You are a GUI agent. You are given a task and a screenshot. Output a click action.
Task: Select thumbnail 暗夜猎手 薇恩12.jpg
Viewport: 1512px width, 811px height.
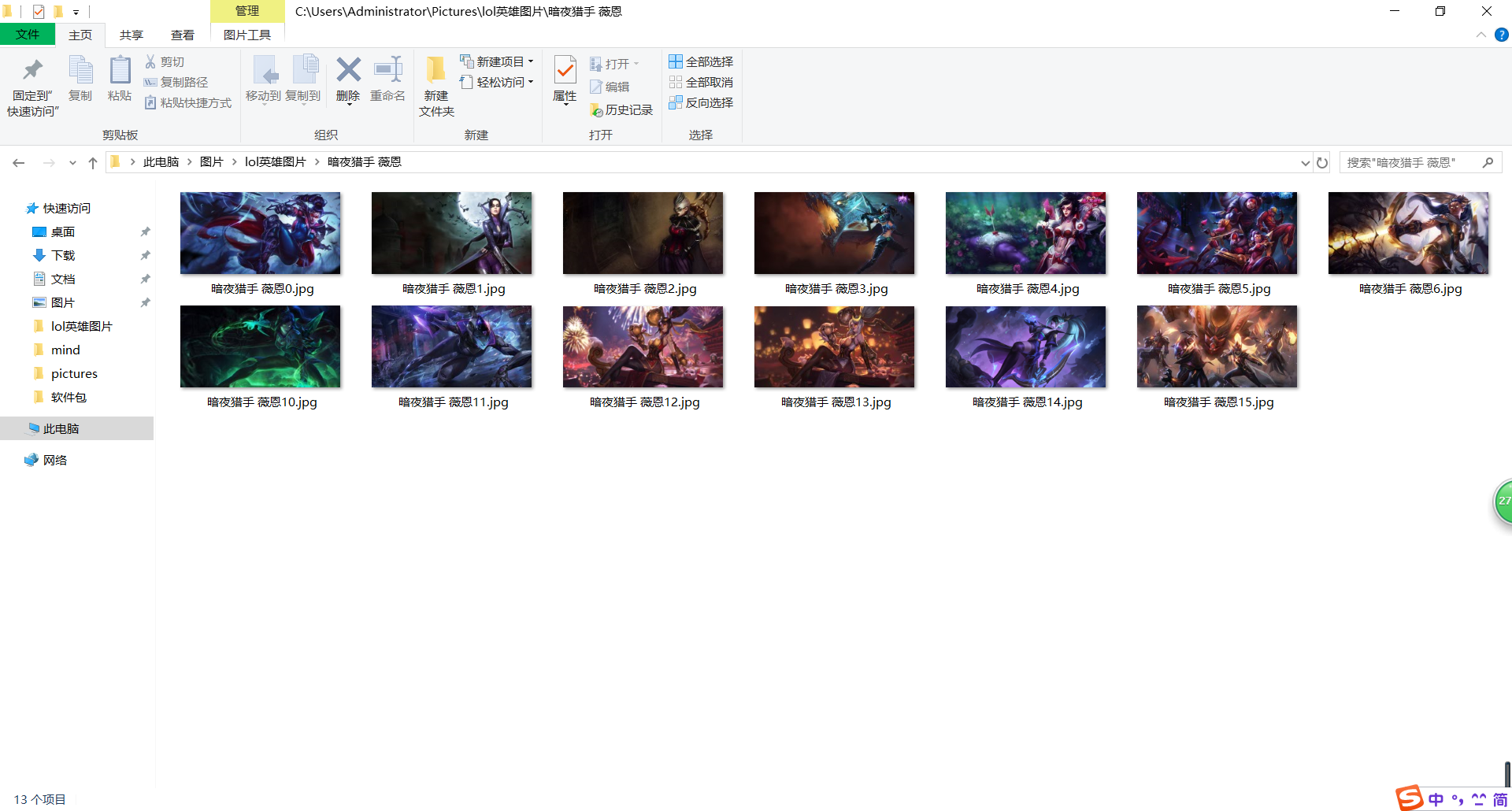click(643, 346)
